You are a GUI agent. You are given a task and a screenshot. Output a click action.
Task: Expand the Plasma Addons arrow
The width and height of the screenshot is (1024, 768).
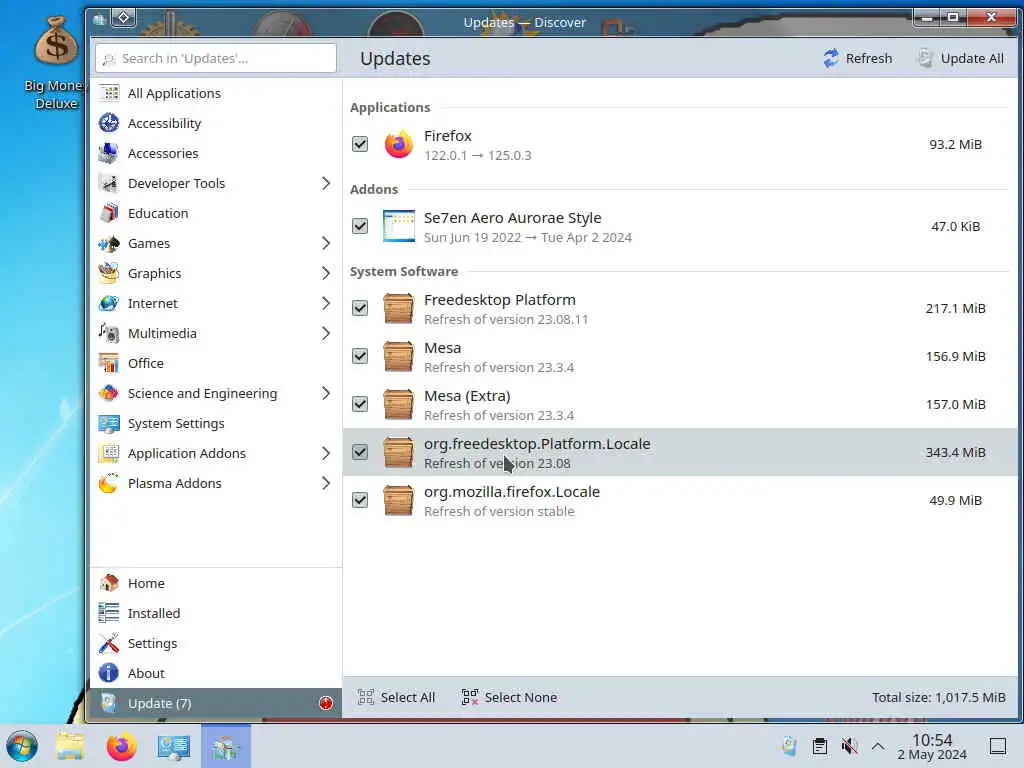click(325, 483)
